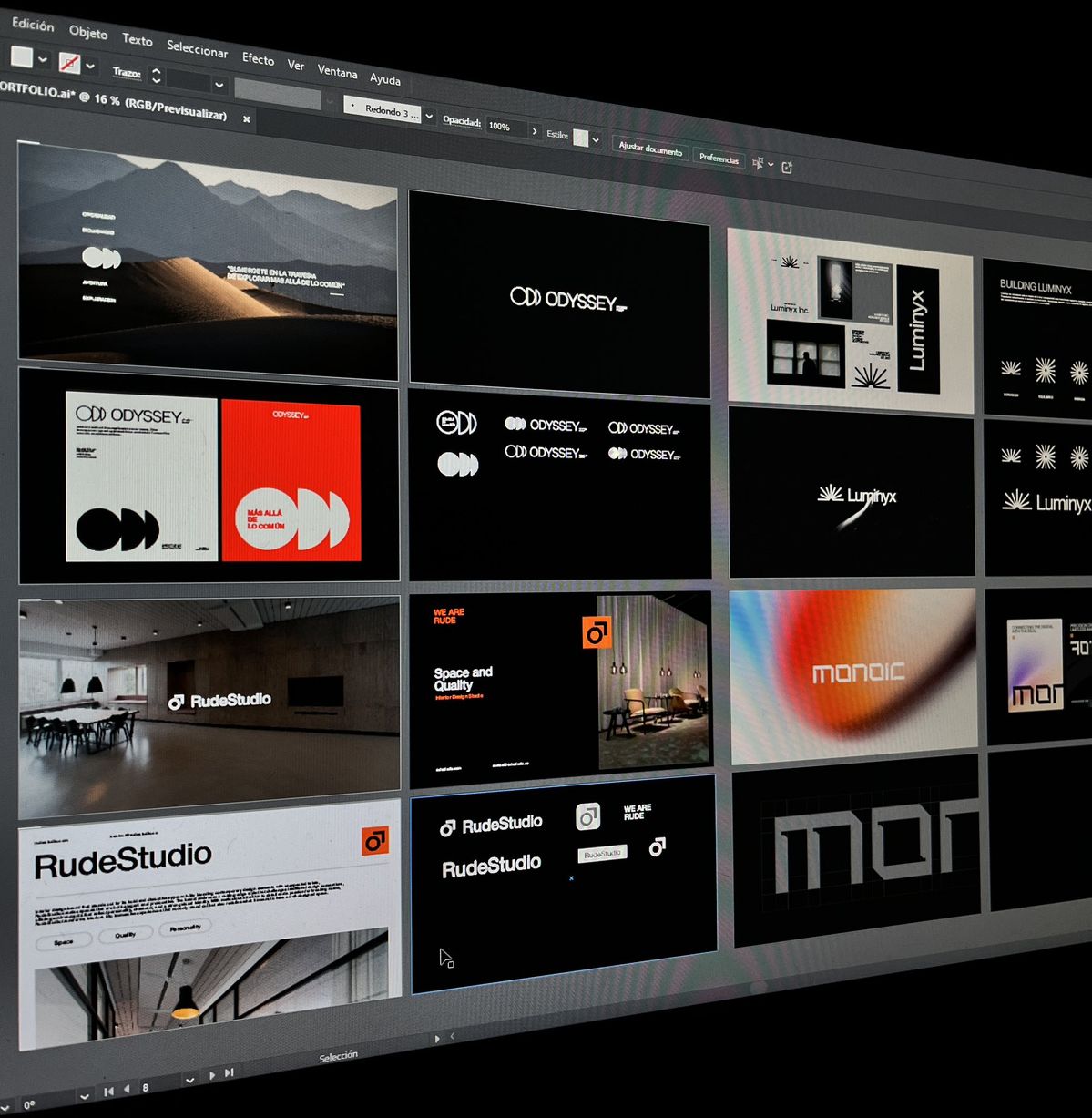Go to the last artboard
This screenshot has height=1118, width=1092.
click(230, 1073)
